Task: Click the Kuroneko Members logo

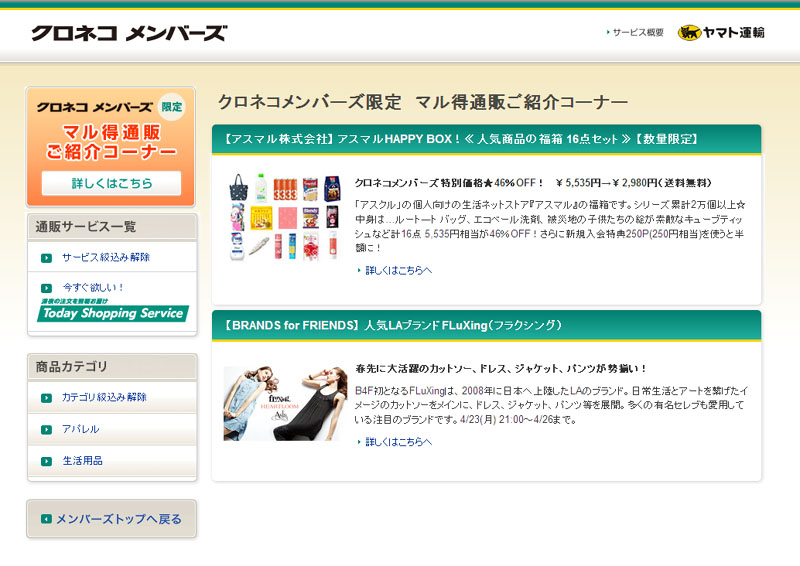Action: tap(128, 33)
